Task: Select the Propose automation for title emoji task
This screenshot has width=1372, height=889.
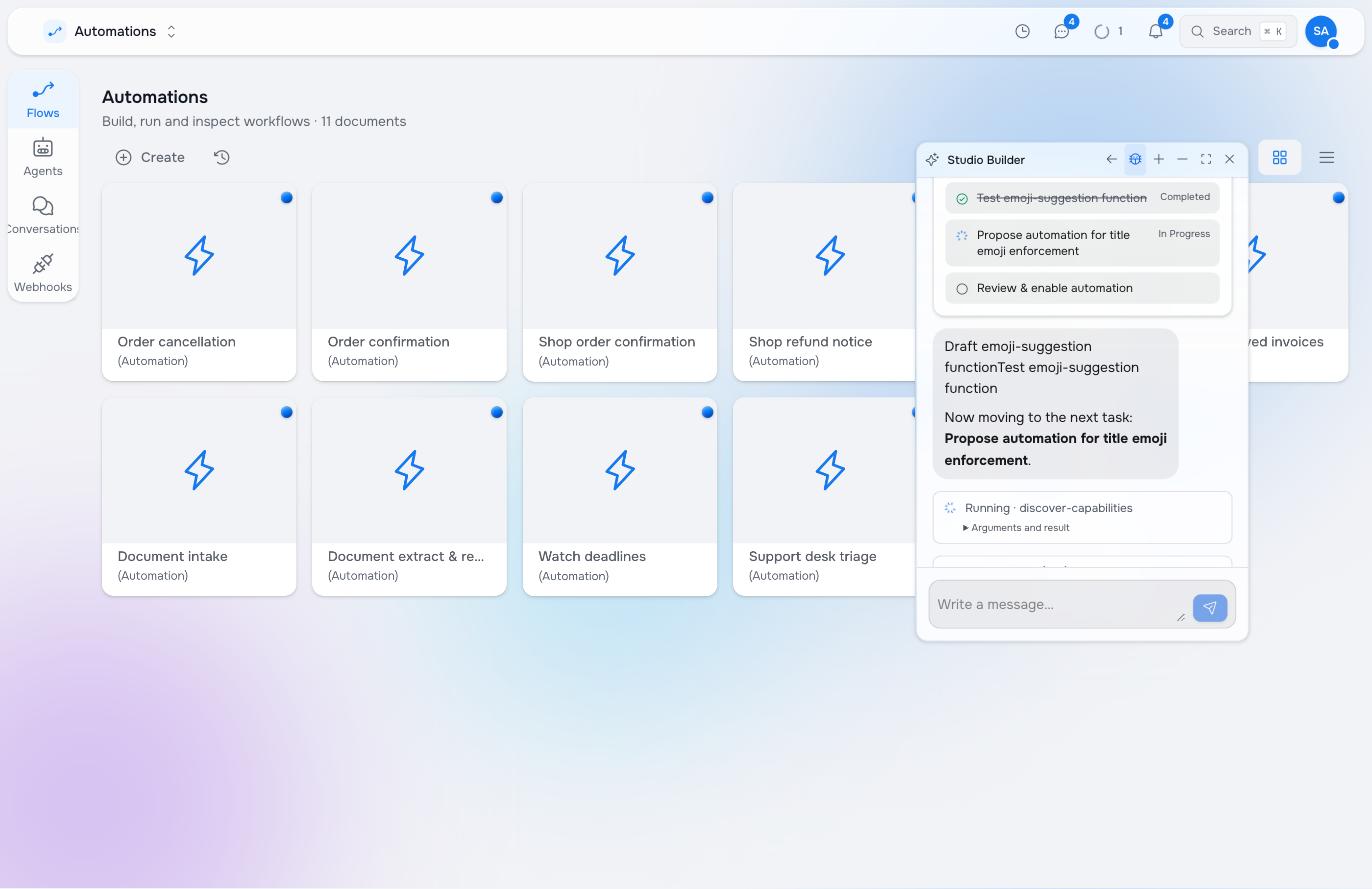Action: pos(1082,243)
